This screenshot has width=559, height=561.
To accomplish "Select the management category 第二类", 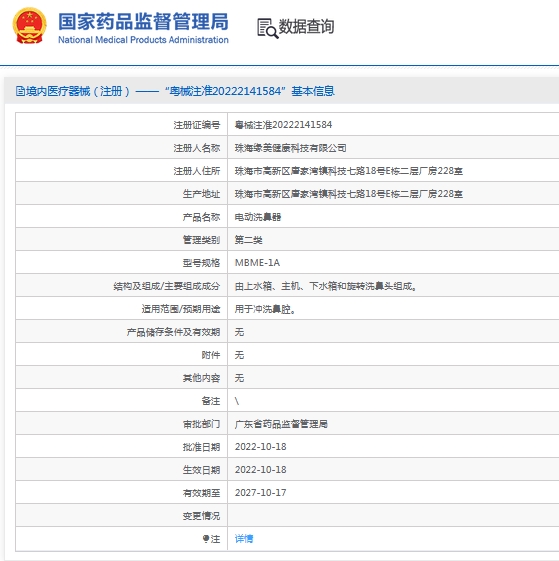I will click(248, 240).
